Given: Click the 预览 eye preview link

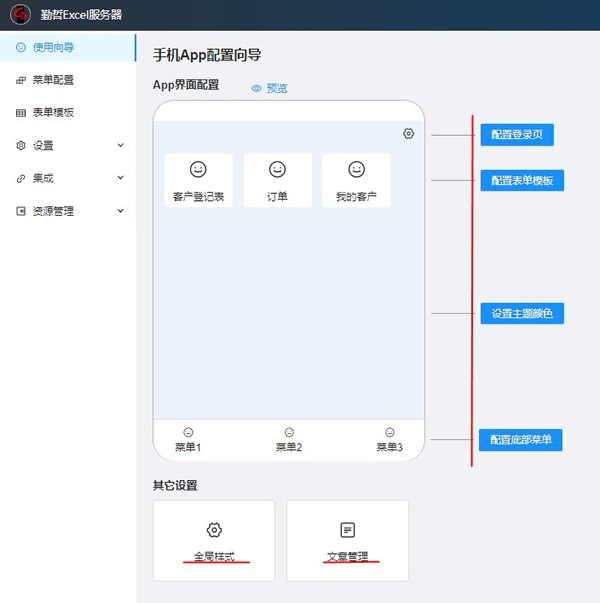Looking at the screenshot, I should (269, 89).
